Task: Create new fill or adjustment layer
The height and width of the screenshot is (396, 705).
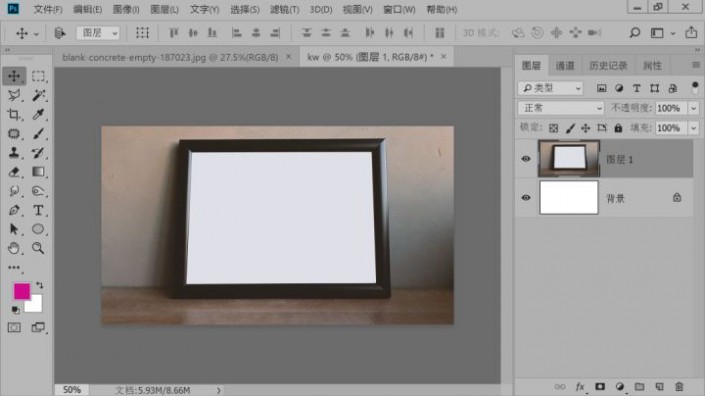Action: (620, 387)
